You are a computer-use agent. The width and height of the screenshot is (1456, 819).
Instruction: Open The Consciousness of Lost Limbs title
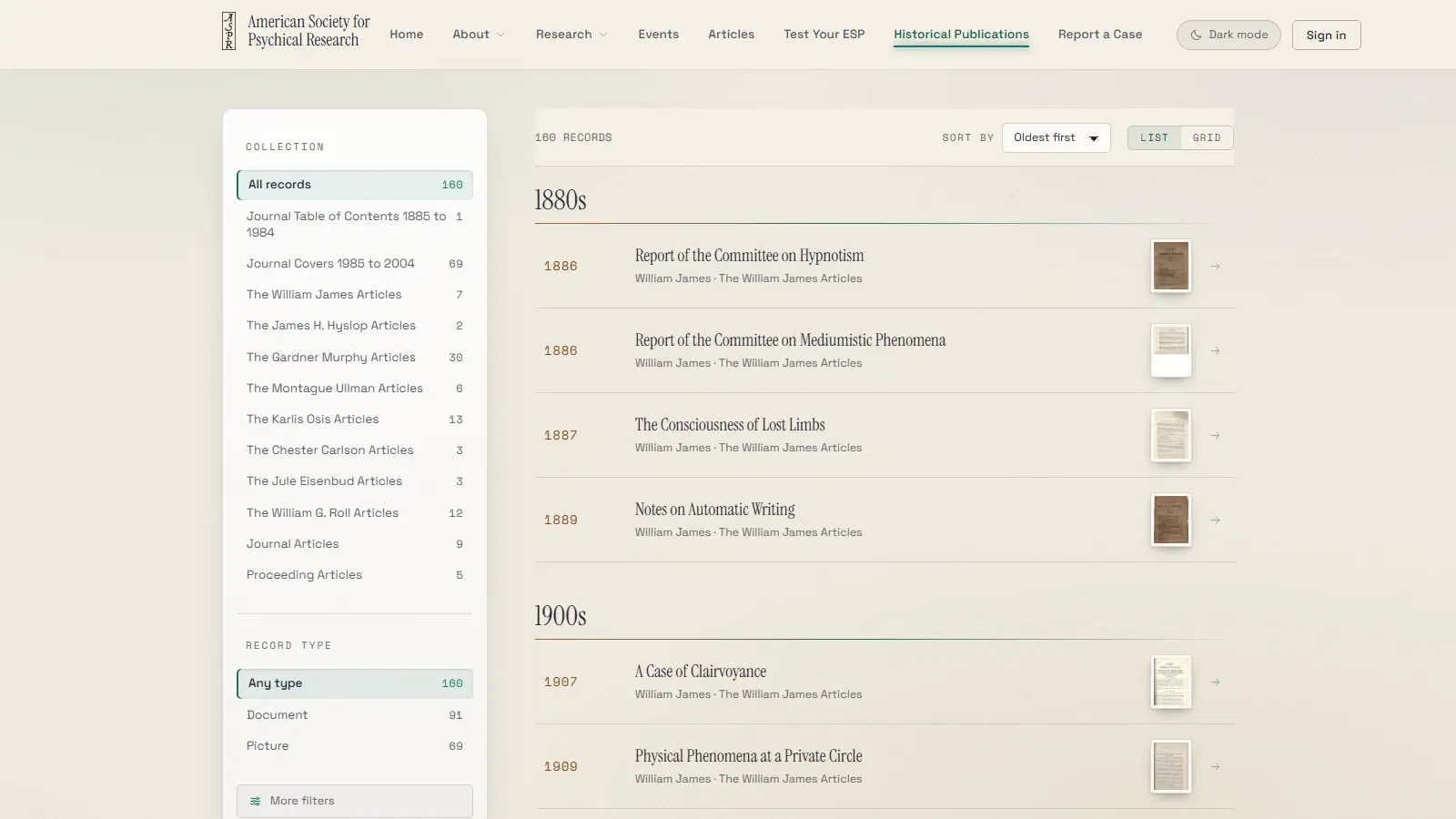[x=730, y=425]
